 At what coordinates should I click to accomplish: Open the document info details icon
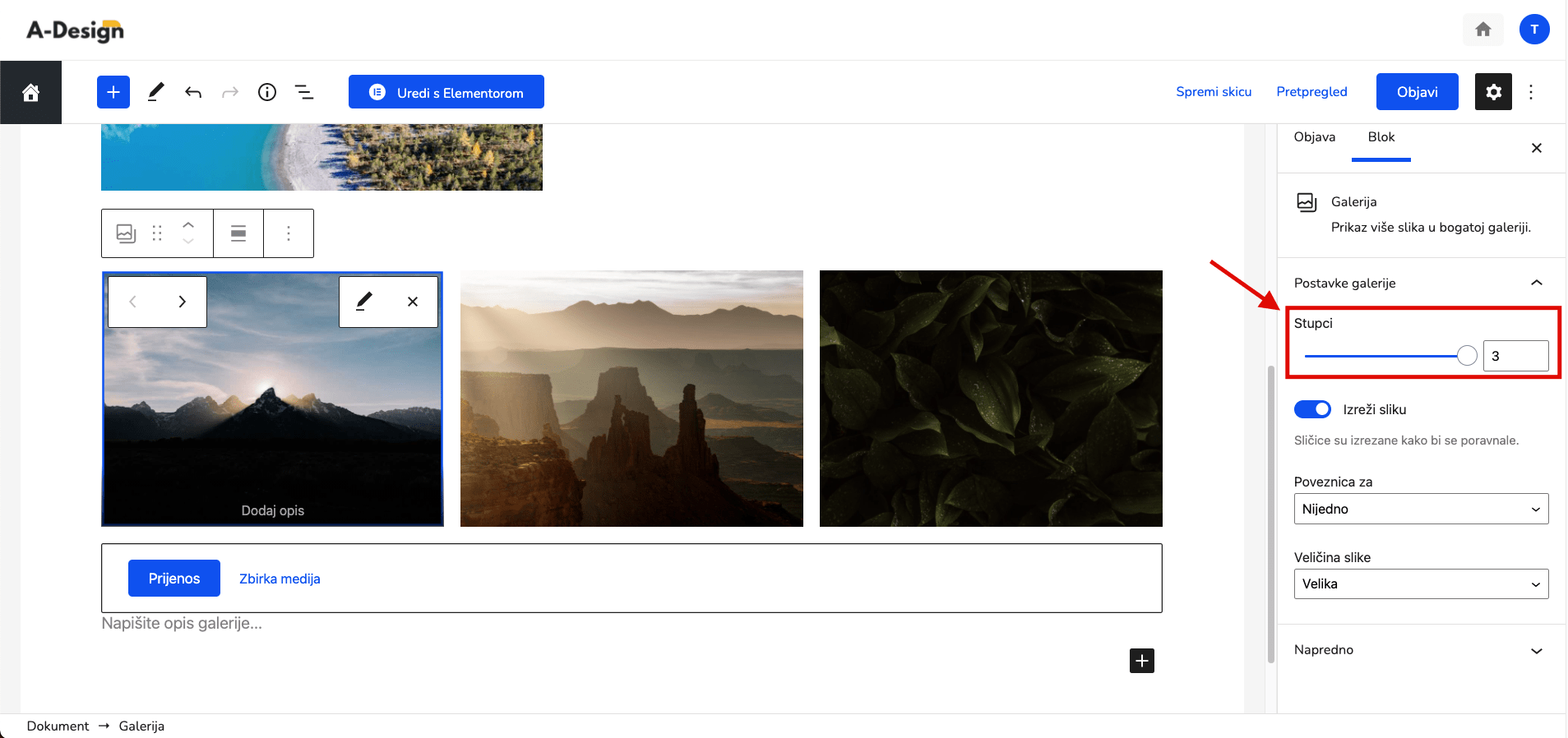click(267, 92)
